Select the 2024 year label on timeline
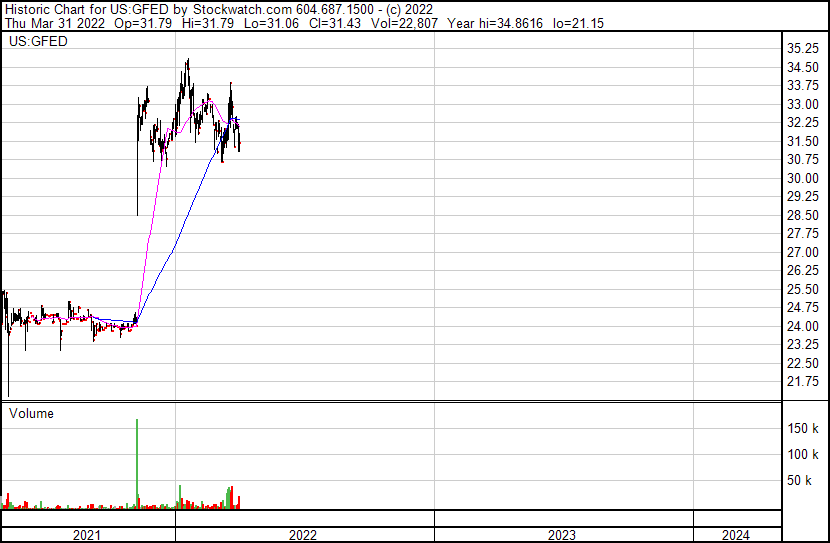This screenshot has width=830, height=543. point(735,535)
